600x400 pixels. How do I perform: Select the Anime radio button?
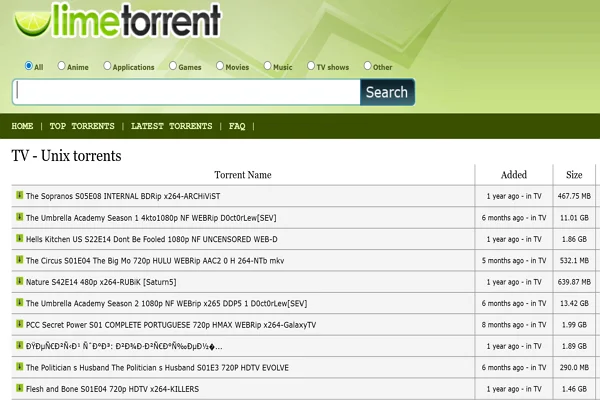point(62,66)
